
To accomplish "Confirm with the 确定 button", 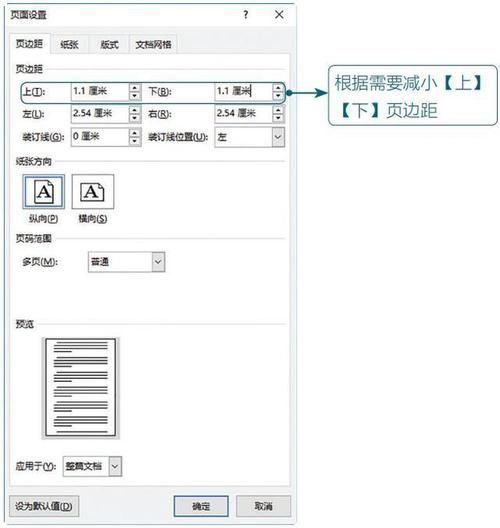I will [201, 506].
